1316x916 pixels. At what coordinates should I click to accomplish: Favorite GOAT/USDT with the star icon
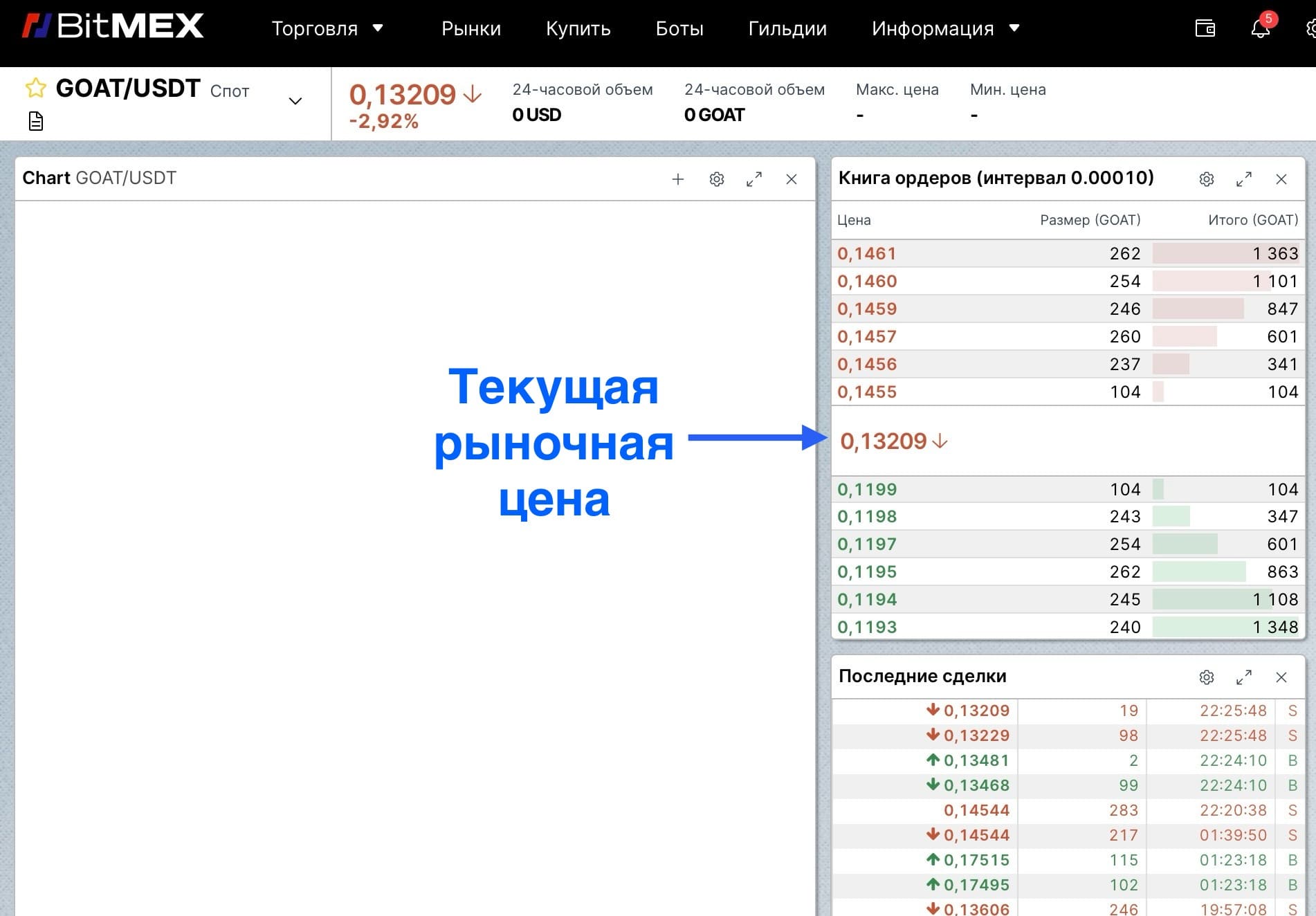(35, 88)
